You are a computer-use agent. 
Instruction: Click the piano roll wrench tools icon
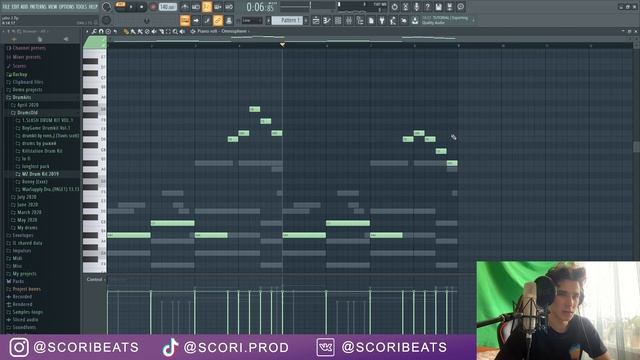click(x=94, y=31)
